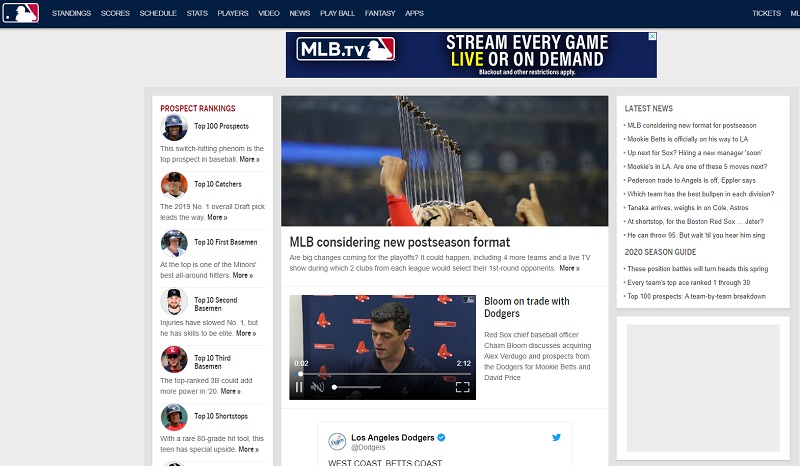Click More after 'leads the way'
Screen dimensions: 800x466
[x=217, y=217]
